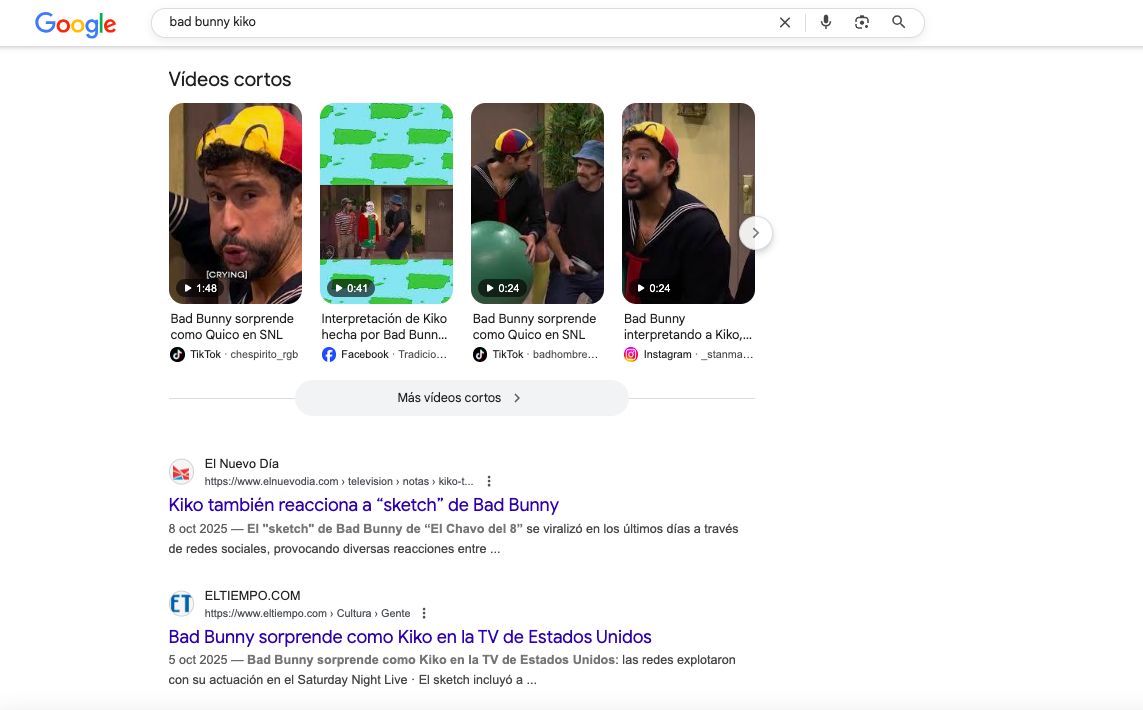Click the ELTIEMPO.COM favicon icon
The height and width of the screenshot is (710, 1143).
[181, 604]
